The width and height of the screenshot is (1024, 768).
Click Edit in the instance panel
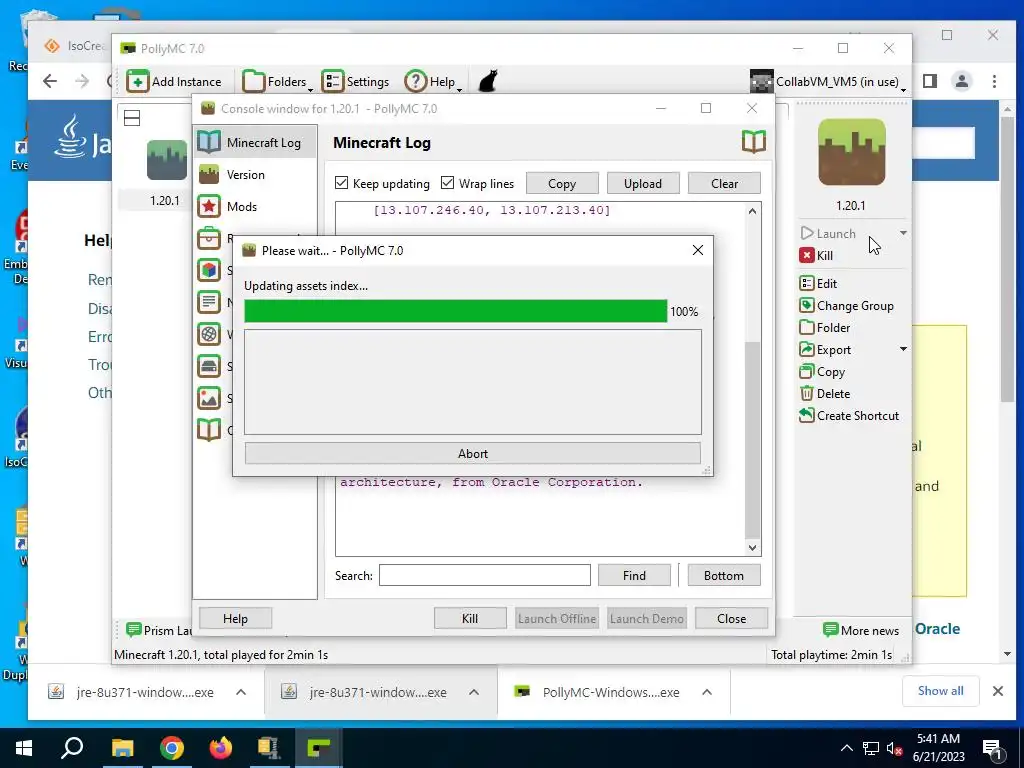[x=818, y=283]
